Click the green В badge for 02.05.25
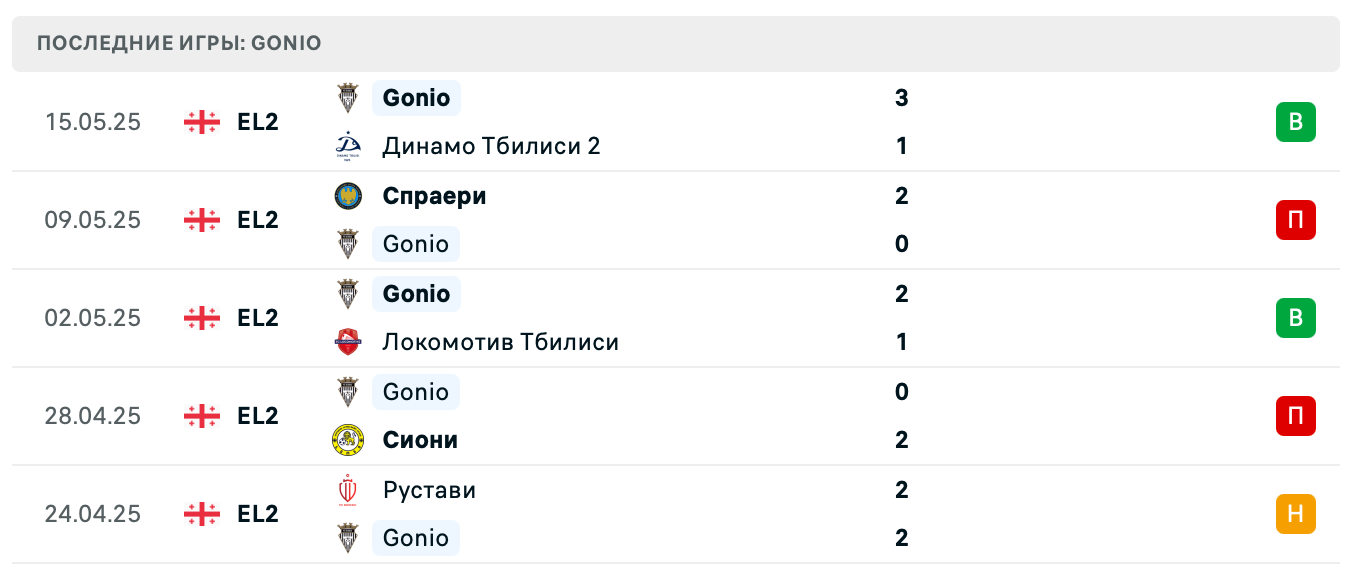The width and height of the screenshot is (1354, 576). point(1295,318)
